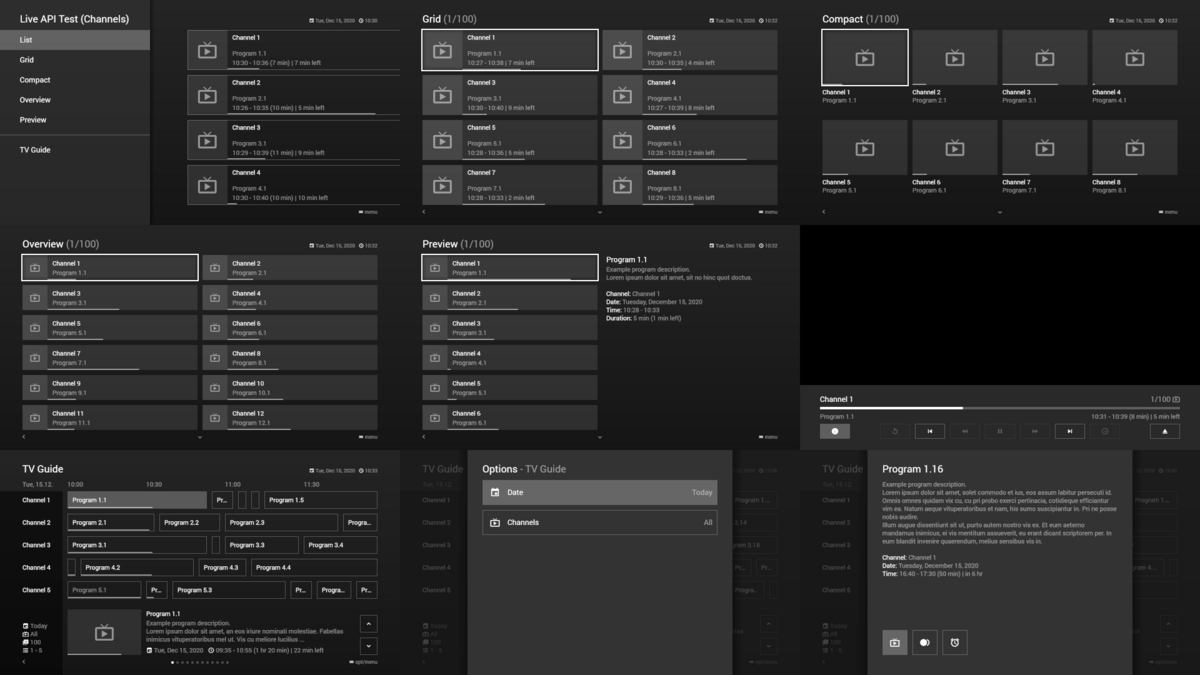Select Preview in the left menu

pyautogui.click(x=33, y=120)
